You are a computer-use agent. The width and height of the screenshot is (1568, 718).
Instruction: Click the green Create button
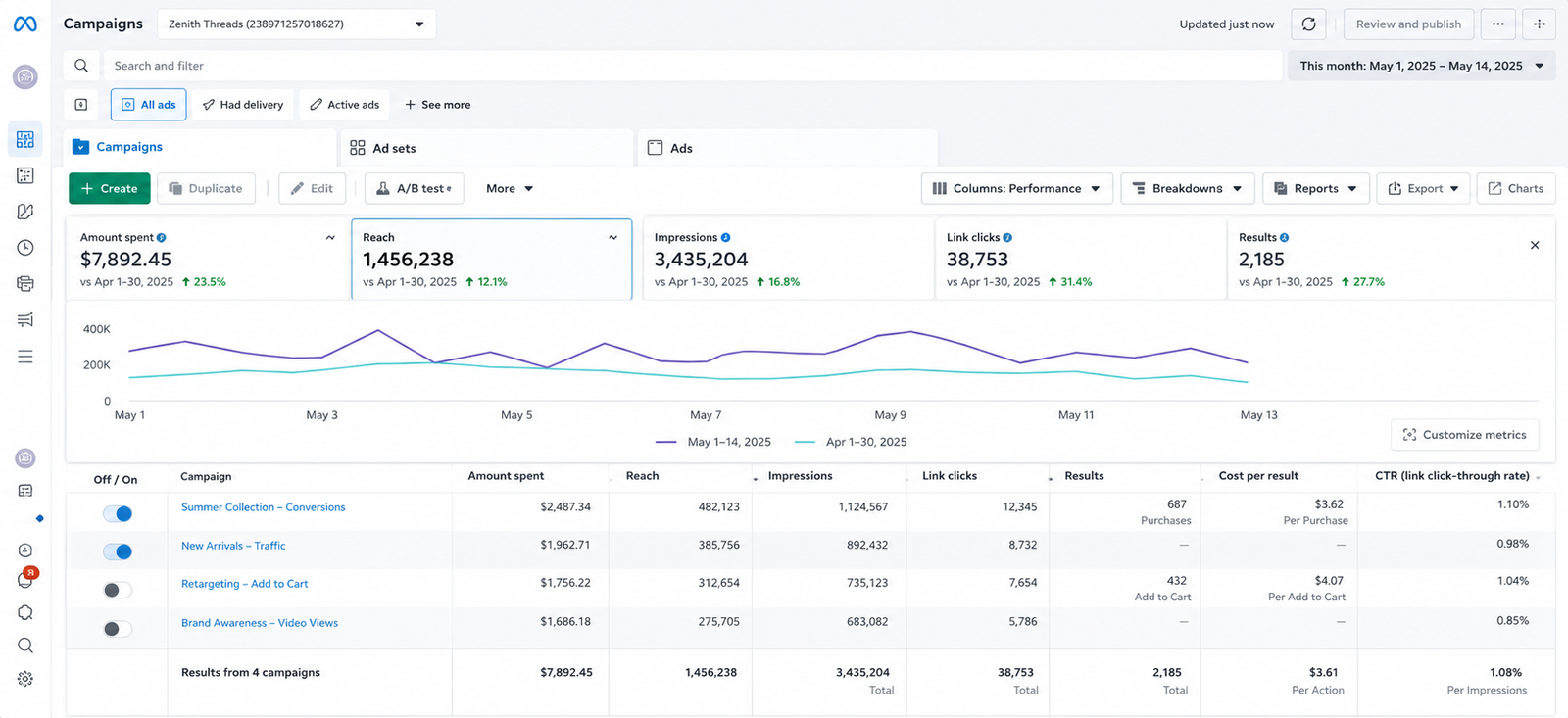[x=110, y=189]
